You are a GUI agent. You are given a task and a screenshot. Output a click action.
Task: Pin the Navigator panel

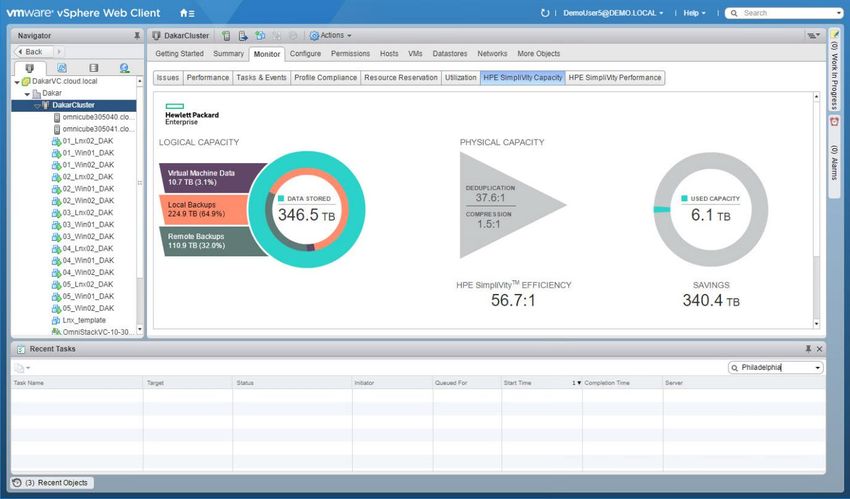coord(137,36)
